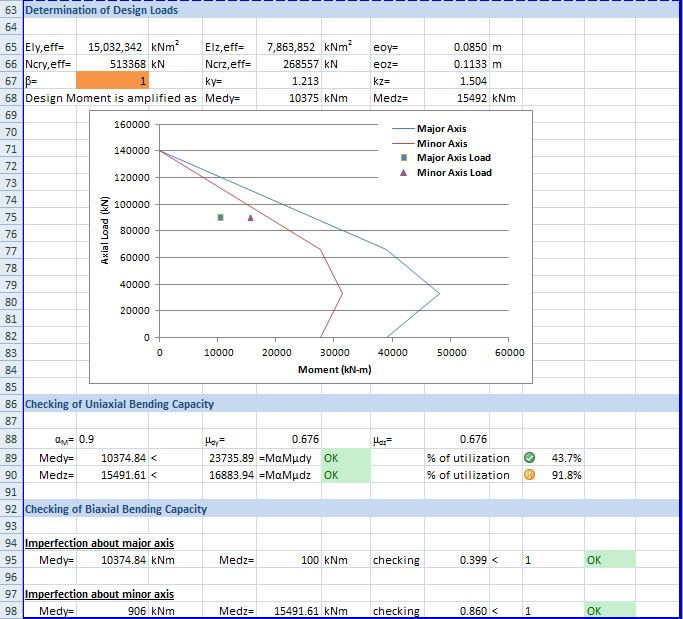This screenshot has width=683, height=619.
Task: Select row header 92
Action: pos(11,509)
